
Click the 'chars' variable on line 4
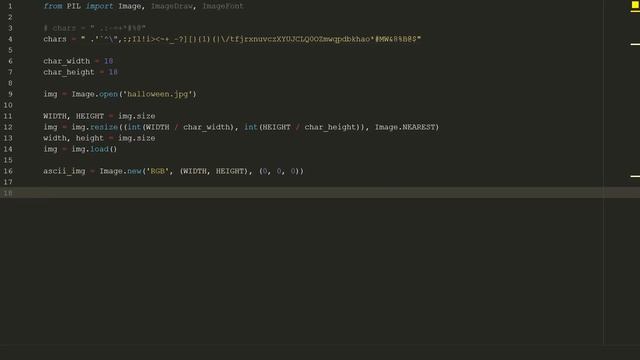point(55,39)
